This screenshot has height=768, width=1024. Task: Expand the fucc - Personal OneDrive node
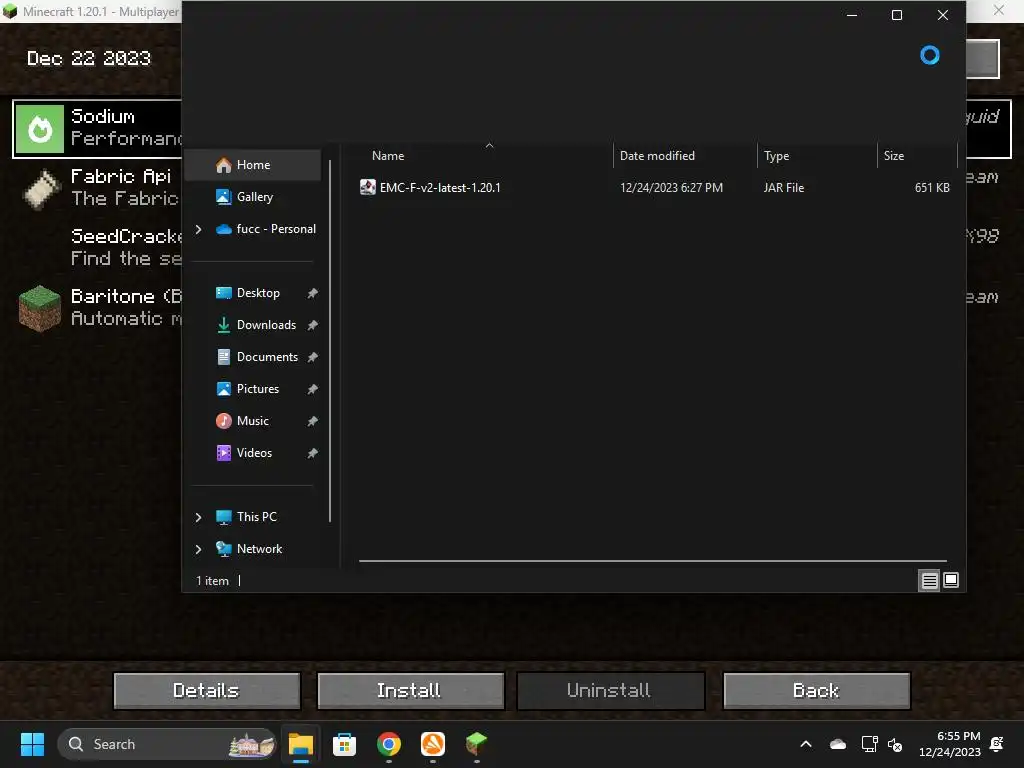[199, 229]
